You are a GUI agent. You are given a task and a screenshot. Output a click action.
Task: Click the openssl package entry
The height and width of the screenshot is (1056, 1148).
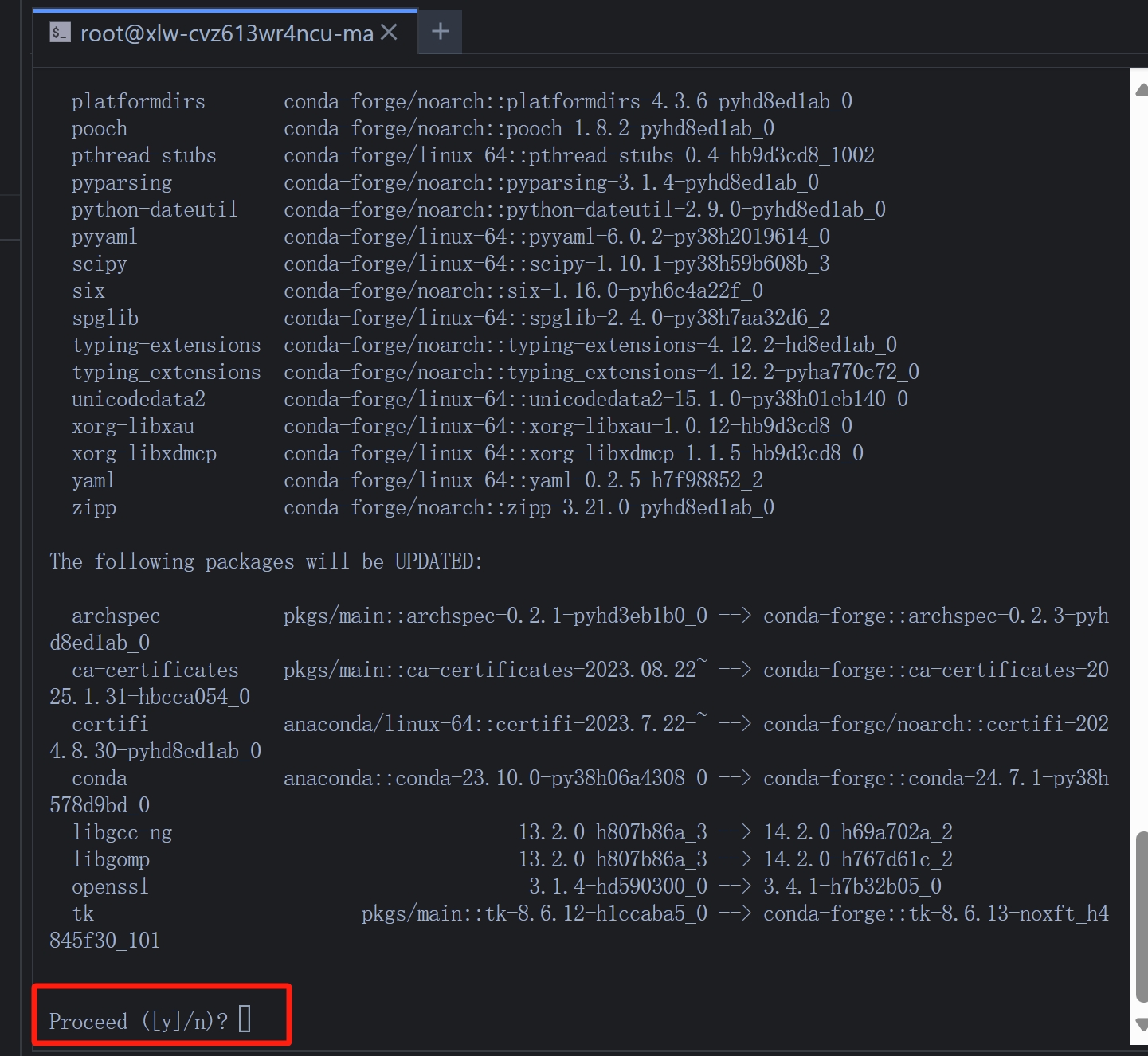click(110, 886)
